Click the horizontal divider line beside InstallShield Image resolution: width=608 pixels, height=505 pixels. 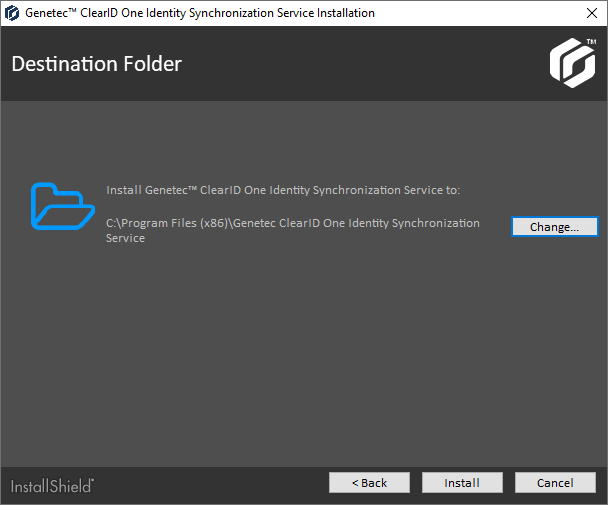click(200, 466)
